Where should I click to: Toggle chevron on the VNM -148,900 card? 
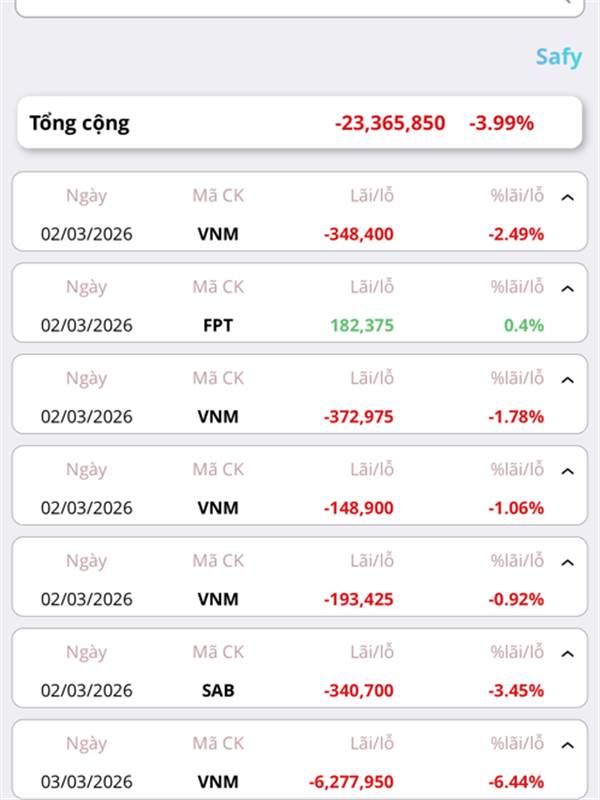(568, 471)
